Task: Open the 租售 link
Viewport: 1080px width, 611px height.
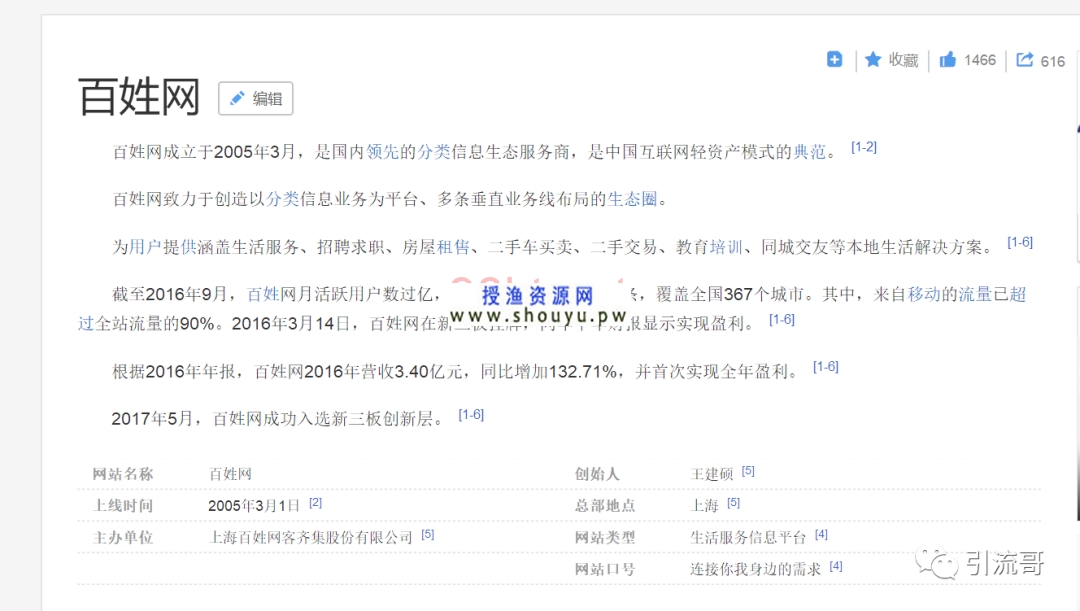Action: pyautogui.click(x=453, y=247)
